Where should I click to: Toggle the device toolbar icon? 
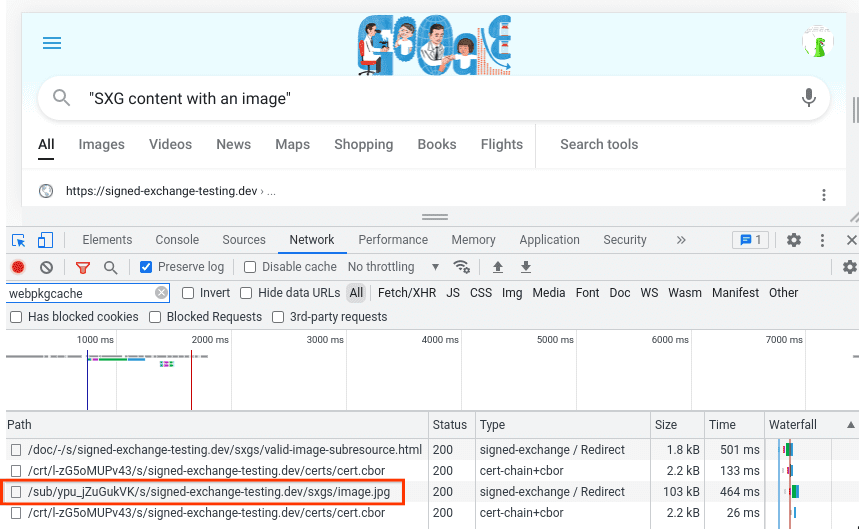pyautogui.click(x=45, y=240)
